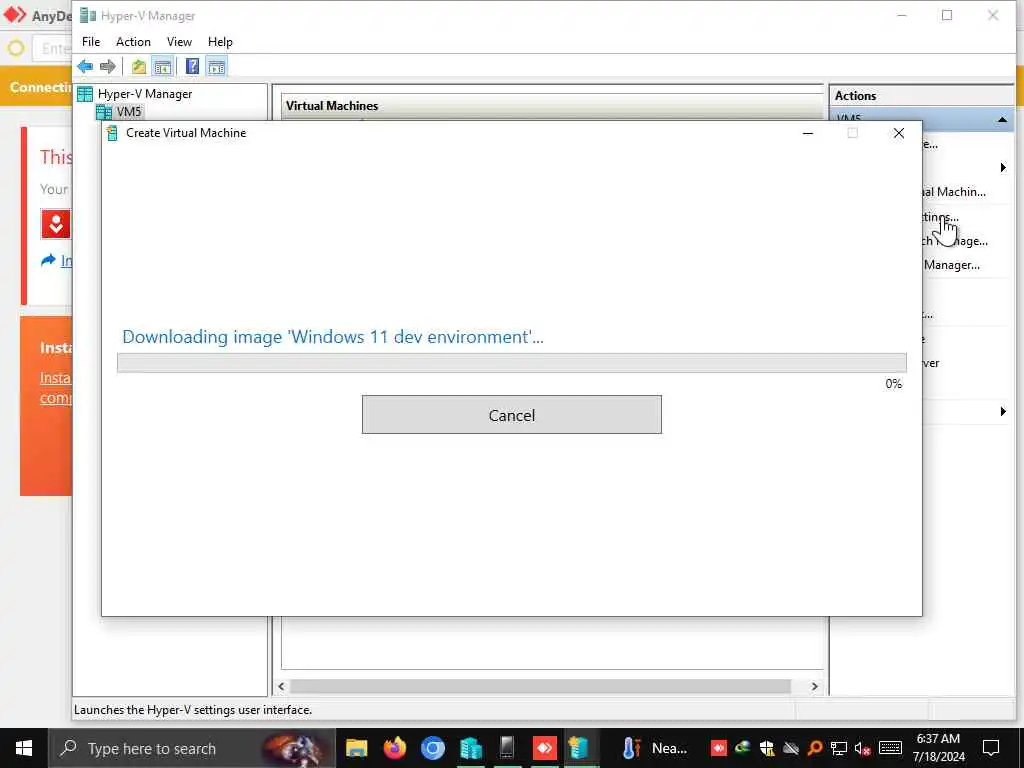Image resolution: width=1024 pixels, height=768 pixels.
Task: Click the action ending in 'al Machin...'
Action: click(x=953, y=192)
